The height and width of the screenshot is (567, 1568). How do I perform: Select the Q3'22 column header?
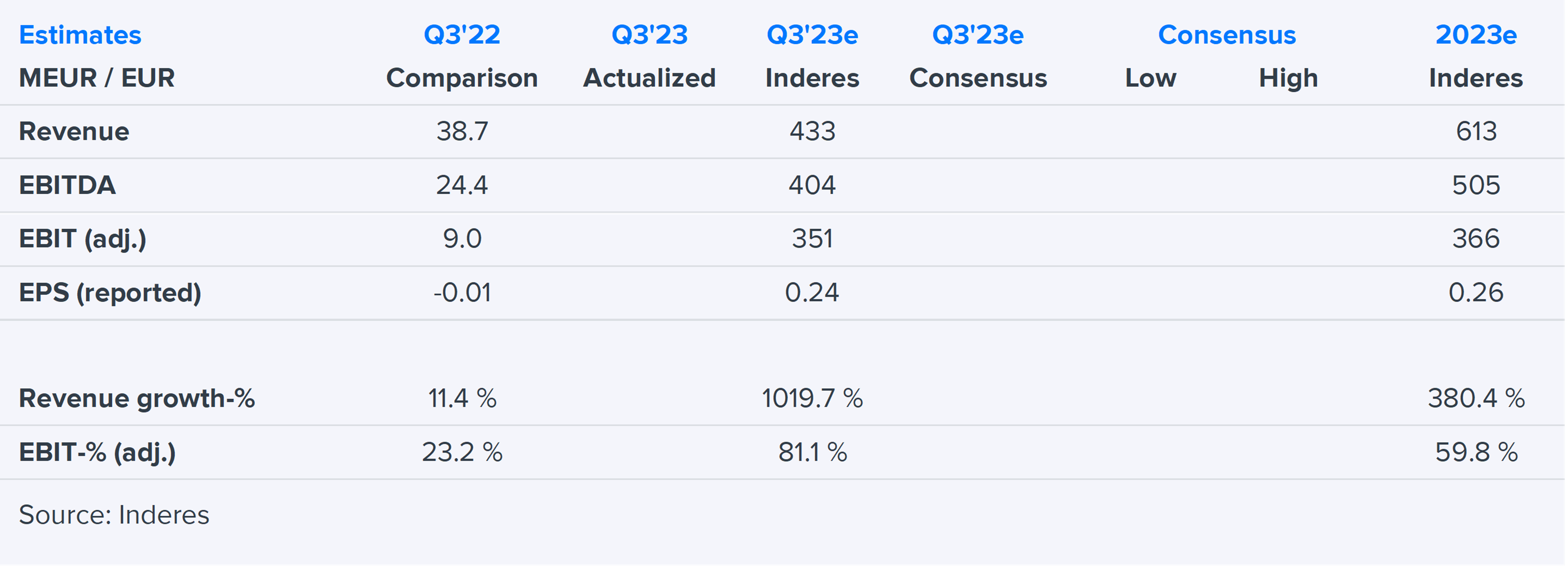coord(461,35)
